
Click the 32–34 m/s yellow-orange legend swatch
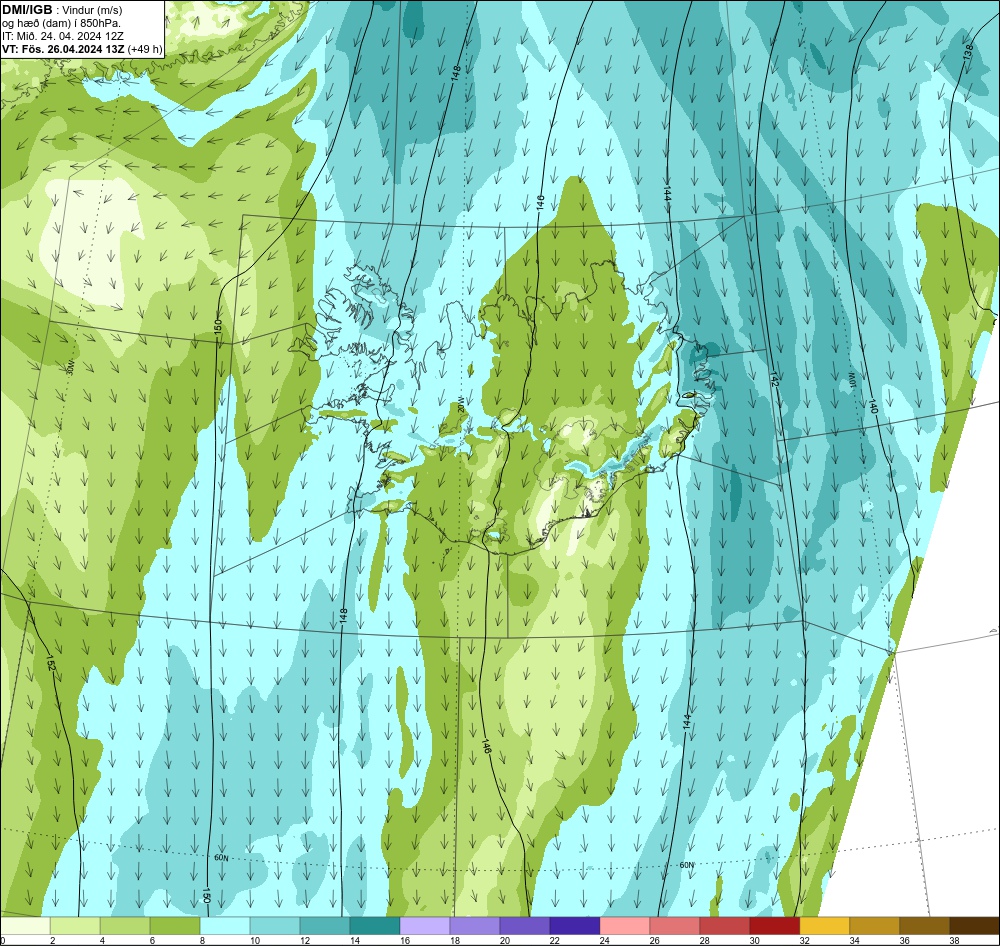click(x=824, y=926)
